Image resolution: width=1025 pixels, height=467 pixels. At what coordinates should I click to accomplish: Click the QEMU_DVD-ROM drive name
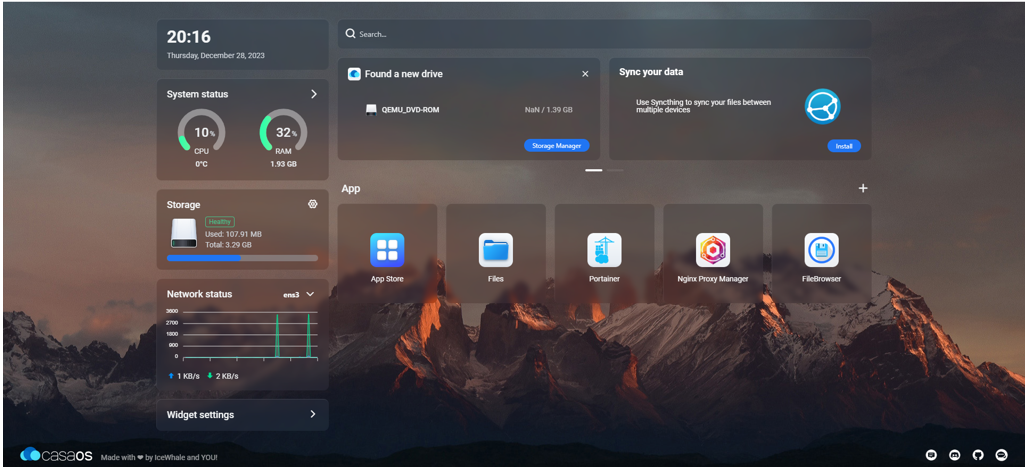pyautogui.click(x=411, y=110)
